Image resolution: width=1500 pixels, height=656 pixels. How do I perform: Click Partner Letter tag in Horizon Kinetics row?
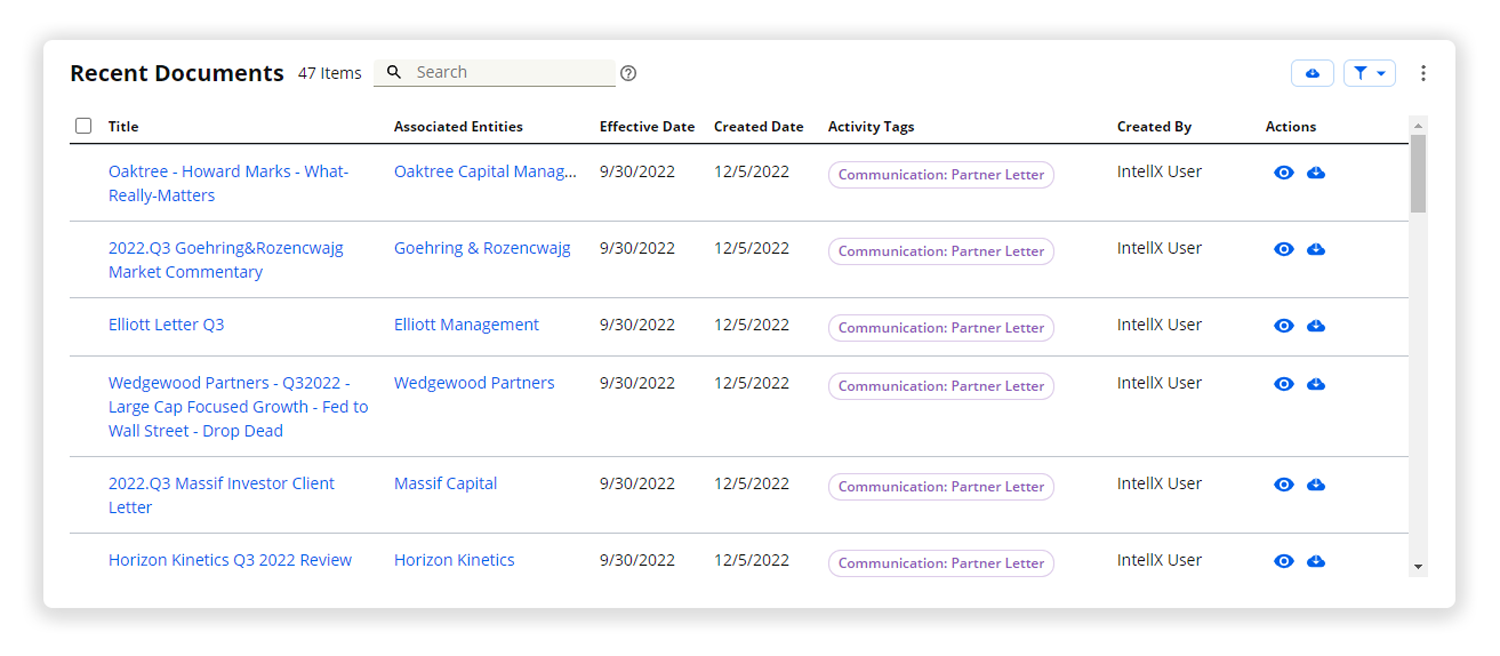tap(941, 563)
